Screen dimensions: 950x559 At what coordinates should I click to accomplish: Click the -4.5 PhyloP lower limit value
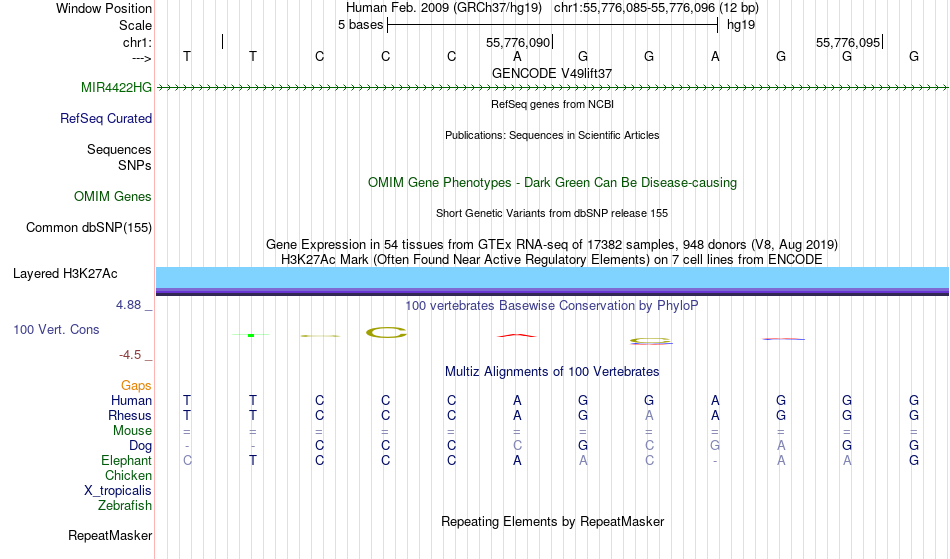coord(130,354)
